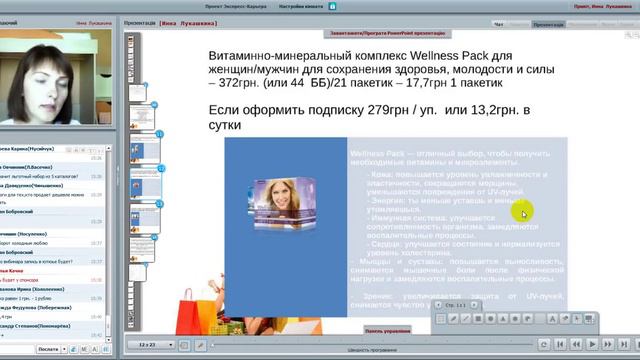Click the chat icon left of 'ME'

[73, 349]
